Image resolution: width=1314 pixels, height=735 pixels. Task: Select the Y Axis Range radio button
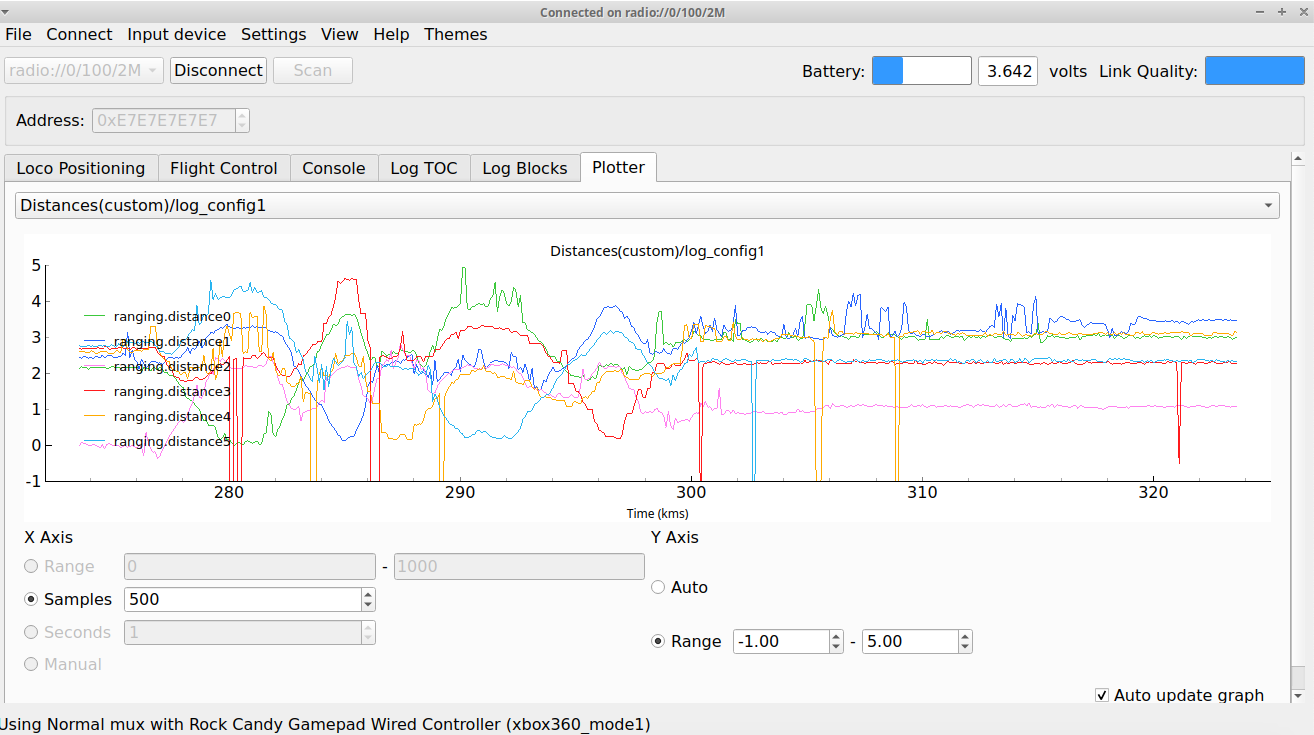point(658,641)
